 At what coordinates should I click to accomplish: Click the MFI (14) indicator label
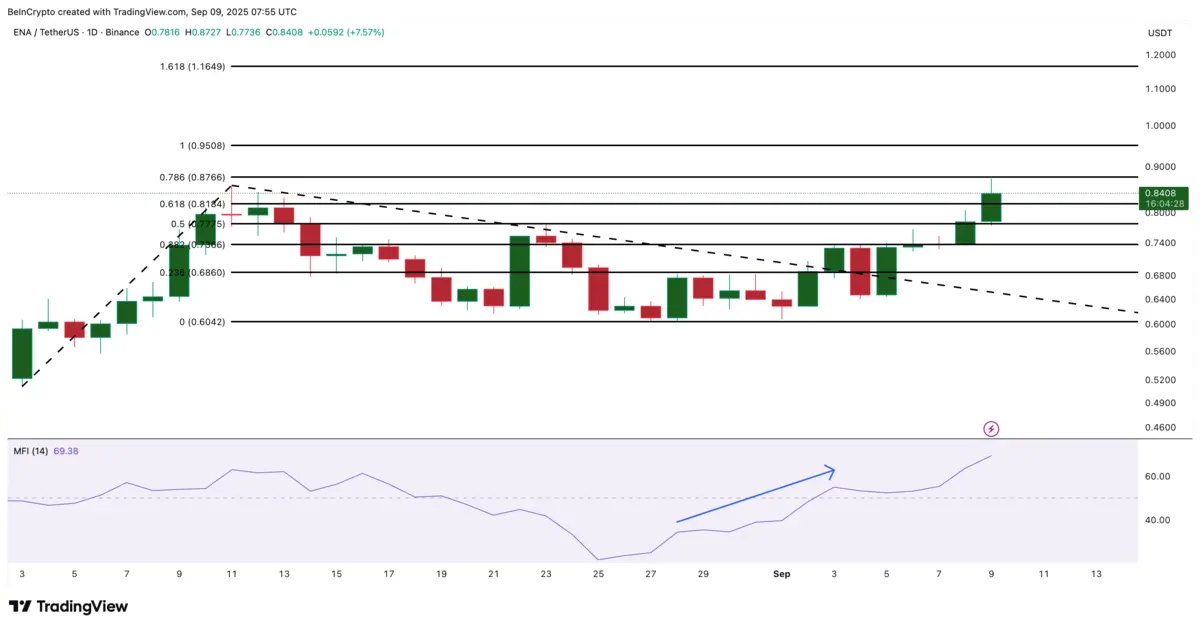click(x=30, y=451)
